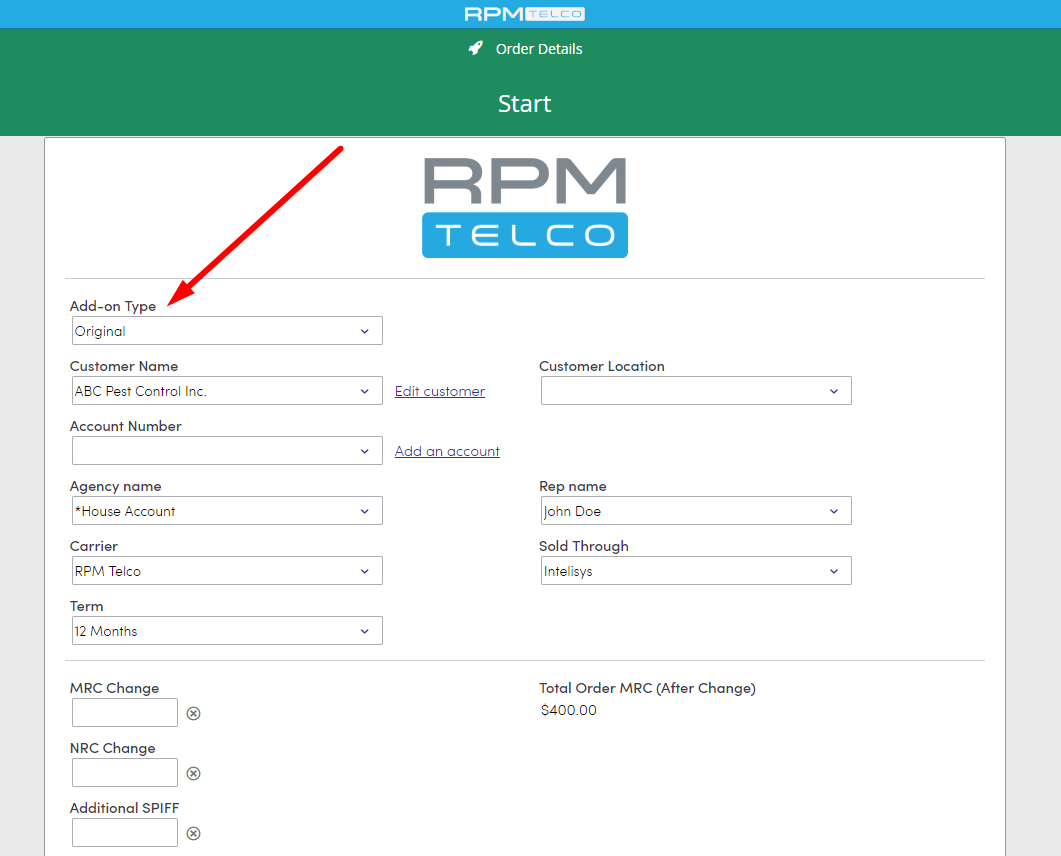Click the Add-on Type label

(x=113, y=306)
